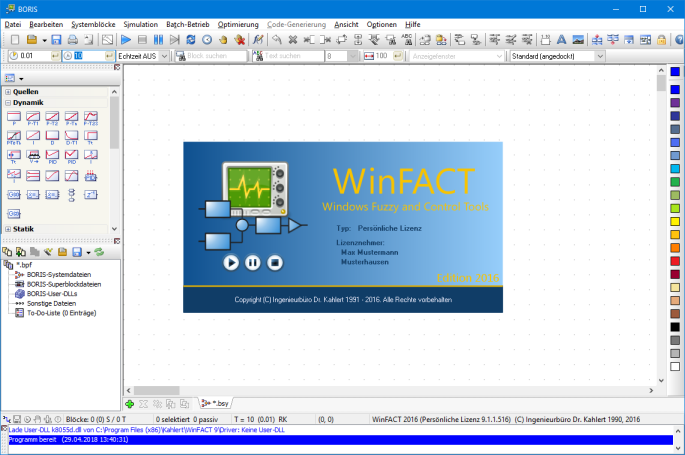Open the Hilfe menu
This screenshot has height=455, width=685.
point(412,24)
